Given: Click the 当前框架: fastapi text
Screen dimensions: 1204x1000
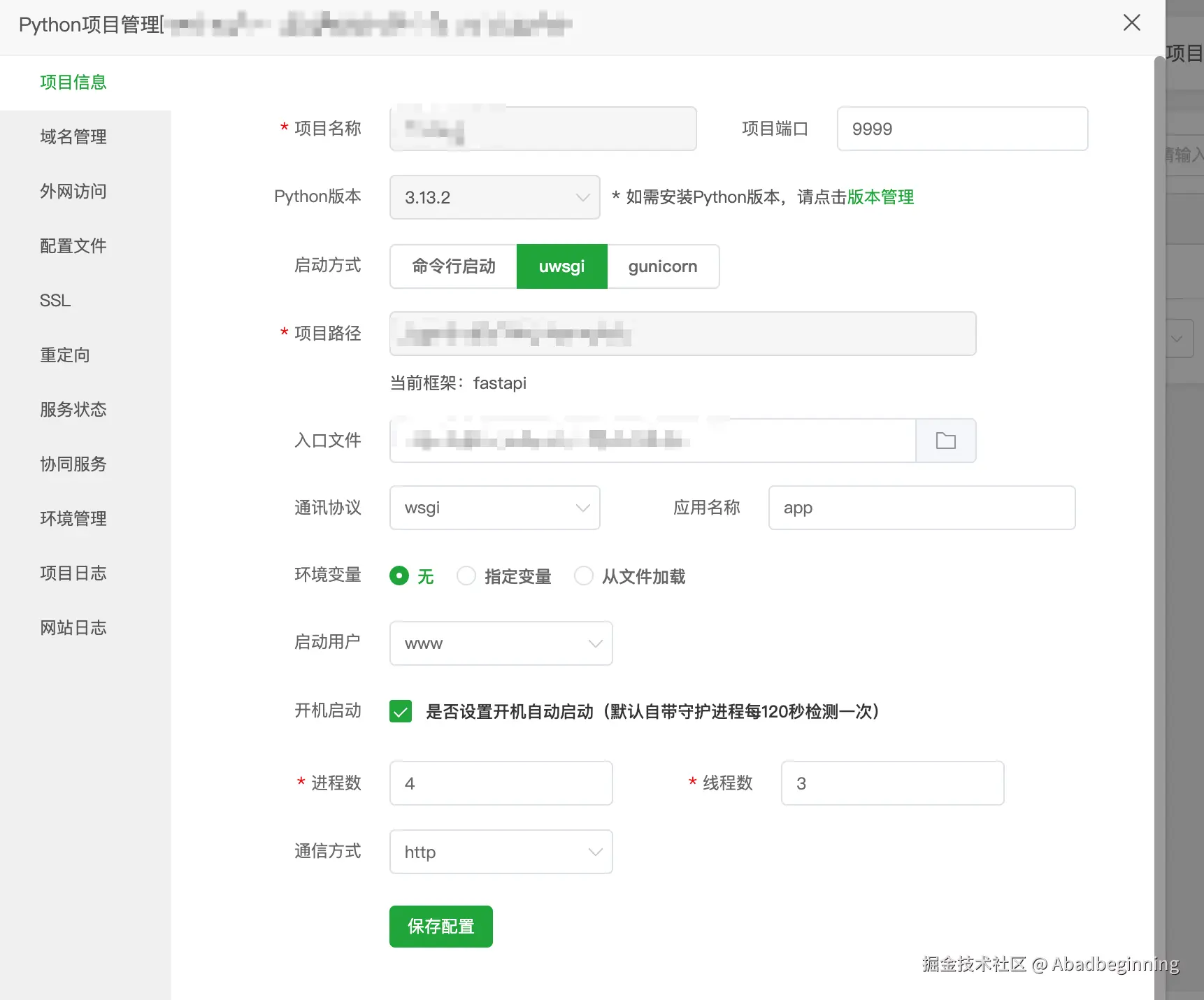Looking at the screenshot, I should coord(458,383).
